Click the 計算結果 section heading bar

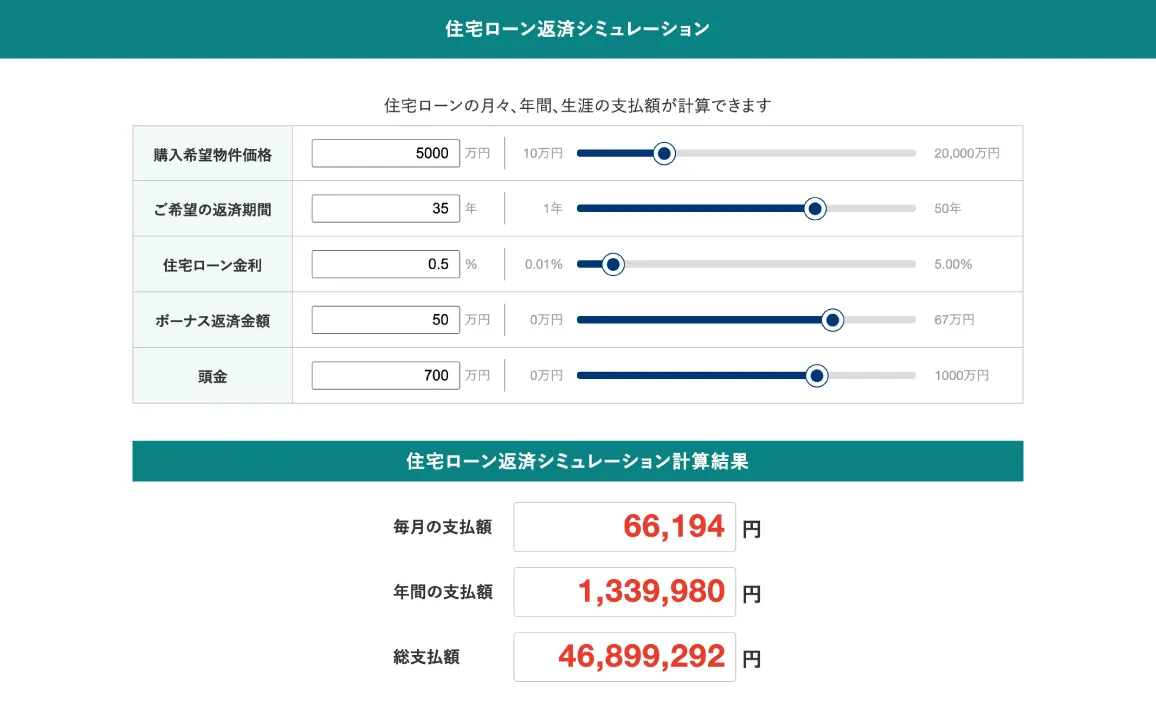(x=577, y=461)
